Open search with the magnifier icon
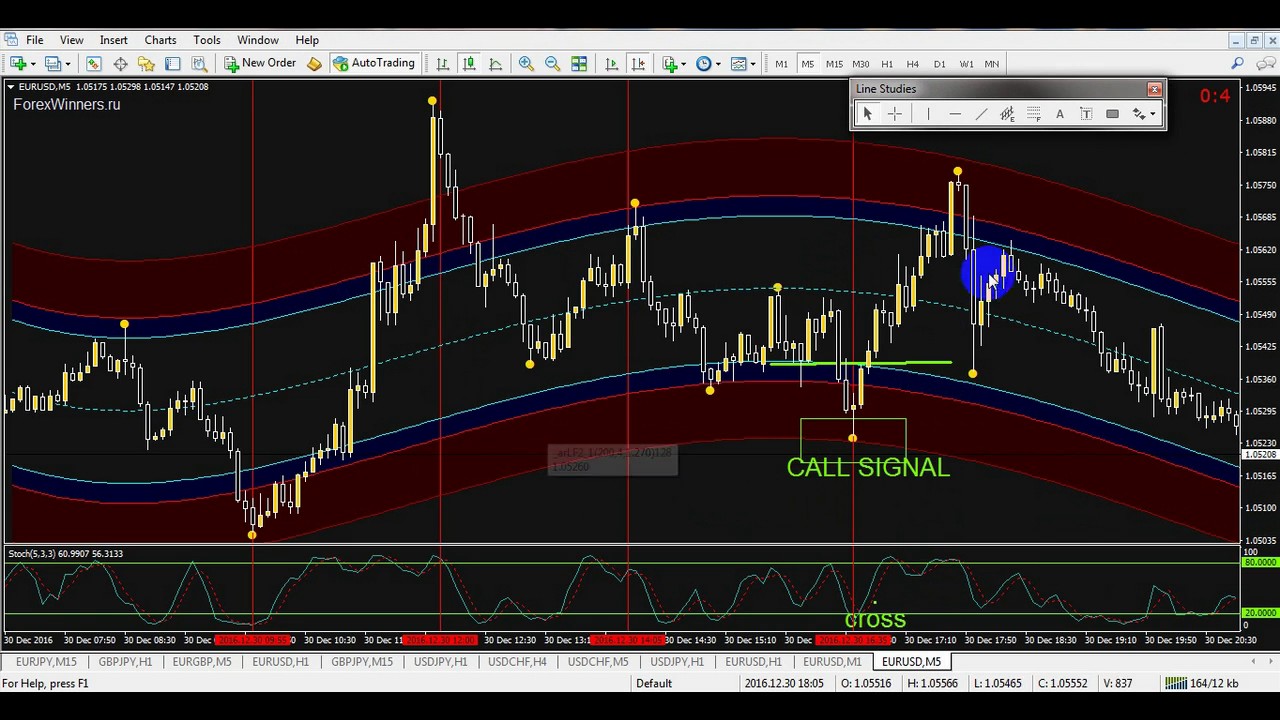 pos(1237,64)
